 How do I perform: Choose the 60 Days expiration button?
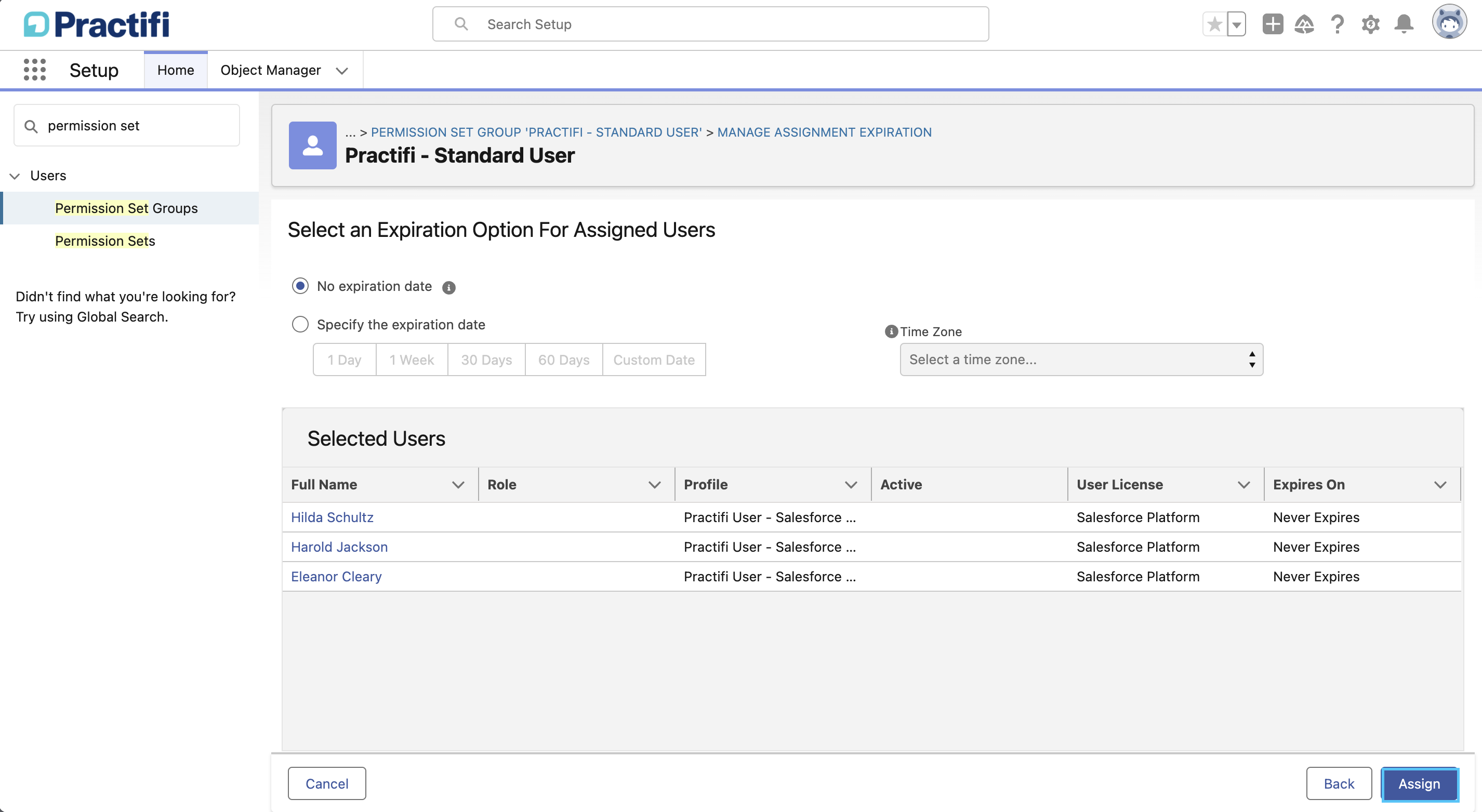[x=564, y=360]
